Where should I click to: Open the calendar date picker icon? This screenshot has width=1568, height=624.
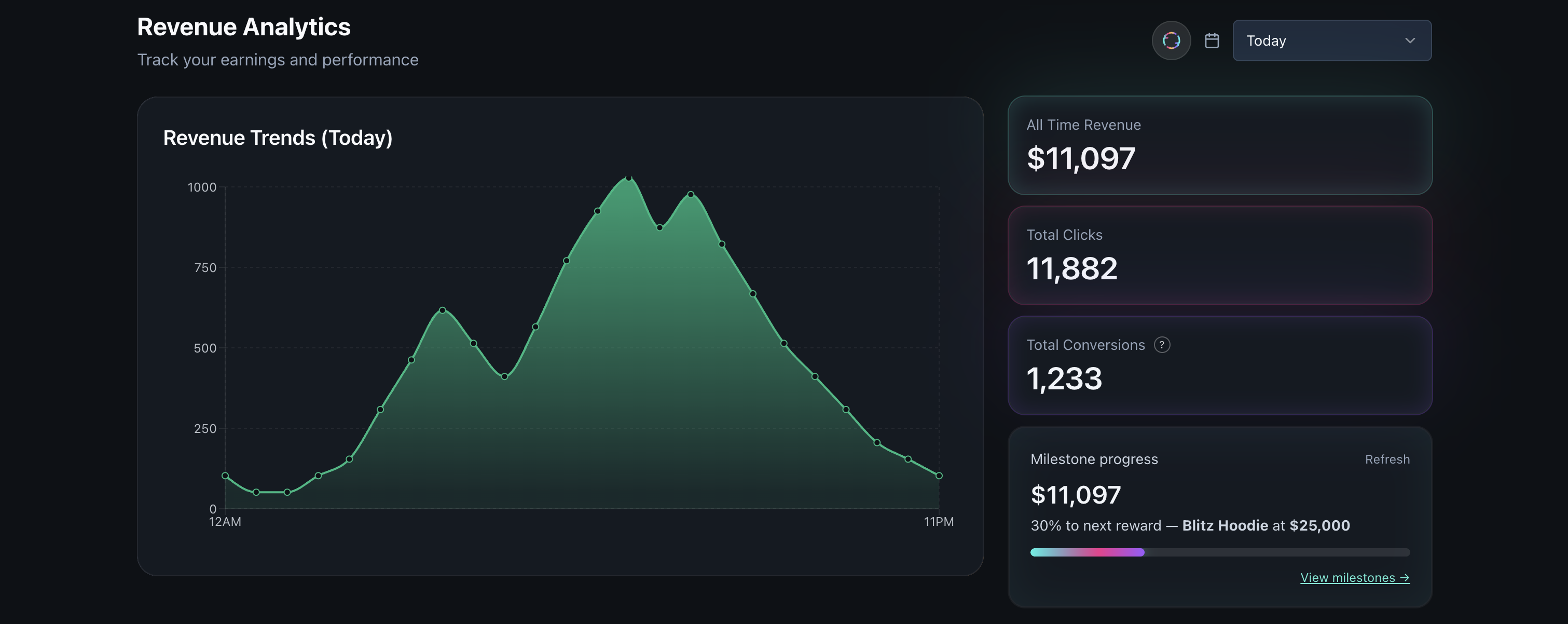[x=1212, y=40]
